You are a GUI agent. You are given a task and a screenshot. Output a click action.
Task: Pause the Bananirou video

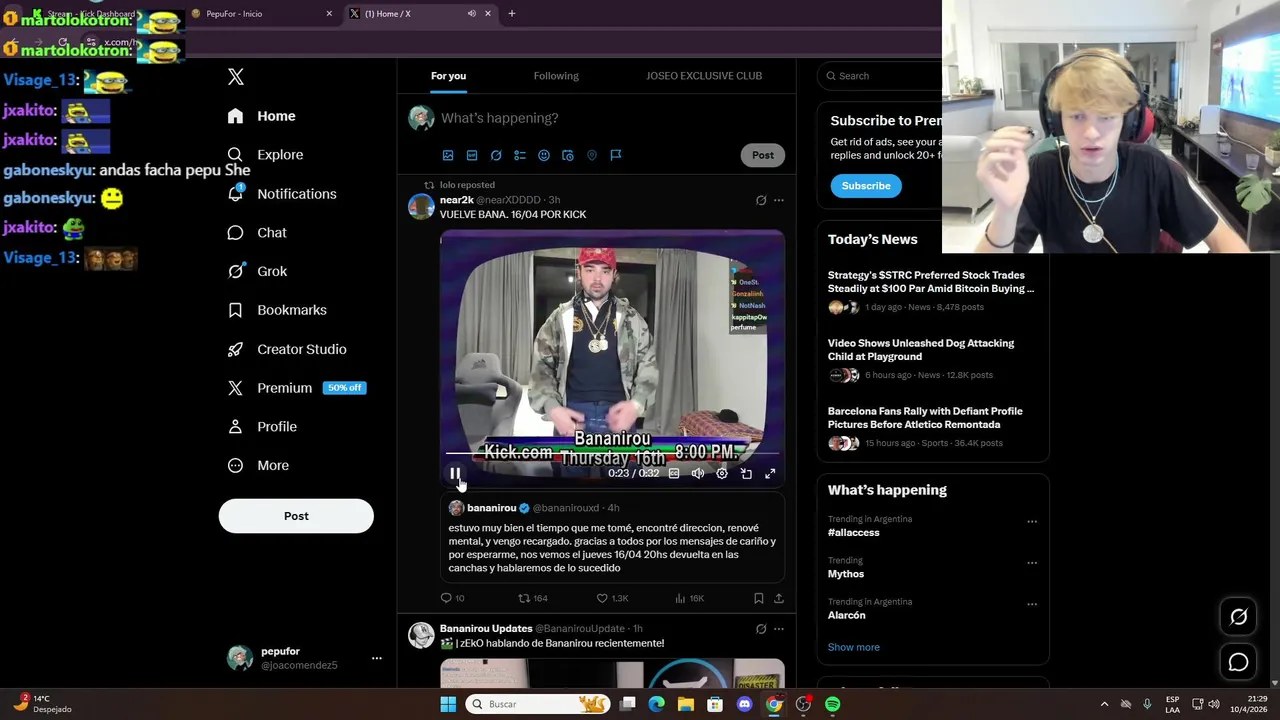(455, 474)
